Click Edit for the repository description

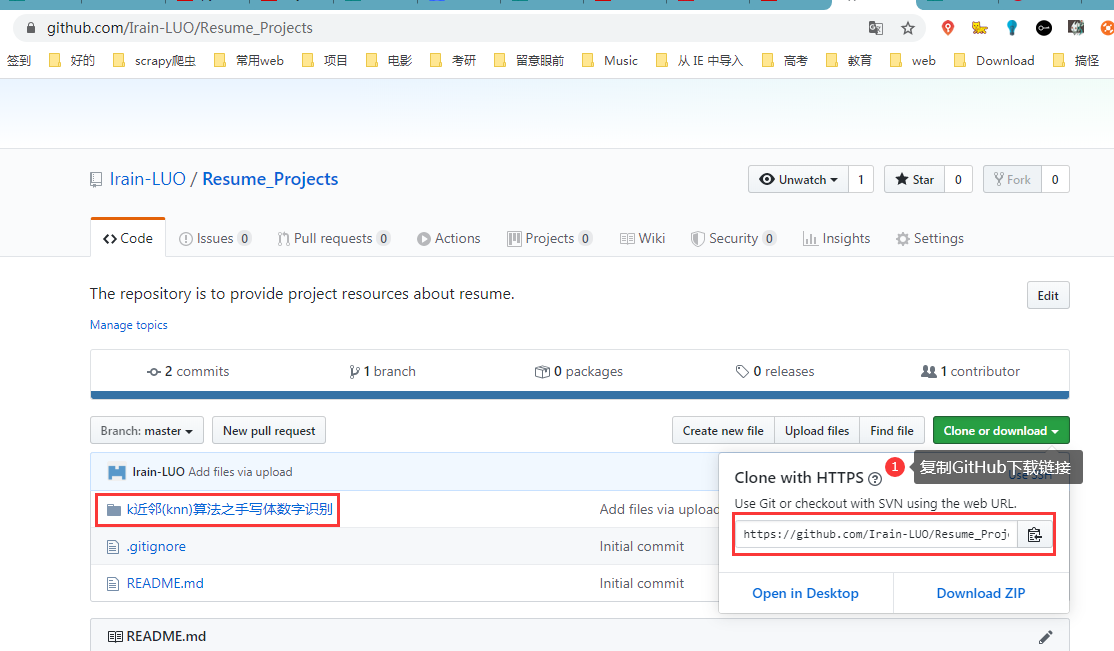1048,296
